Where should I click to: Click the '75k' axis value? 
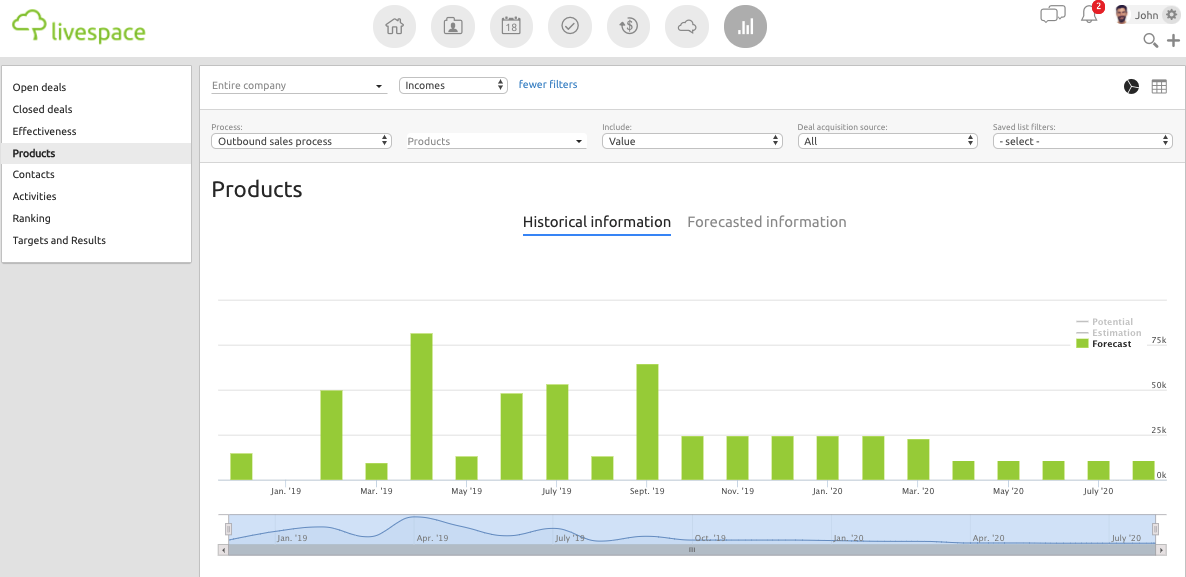coord(1159,340)
